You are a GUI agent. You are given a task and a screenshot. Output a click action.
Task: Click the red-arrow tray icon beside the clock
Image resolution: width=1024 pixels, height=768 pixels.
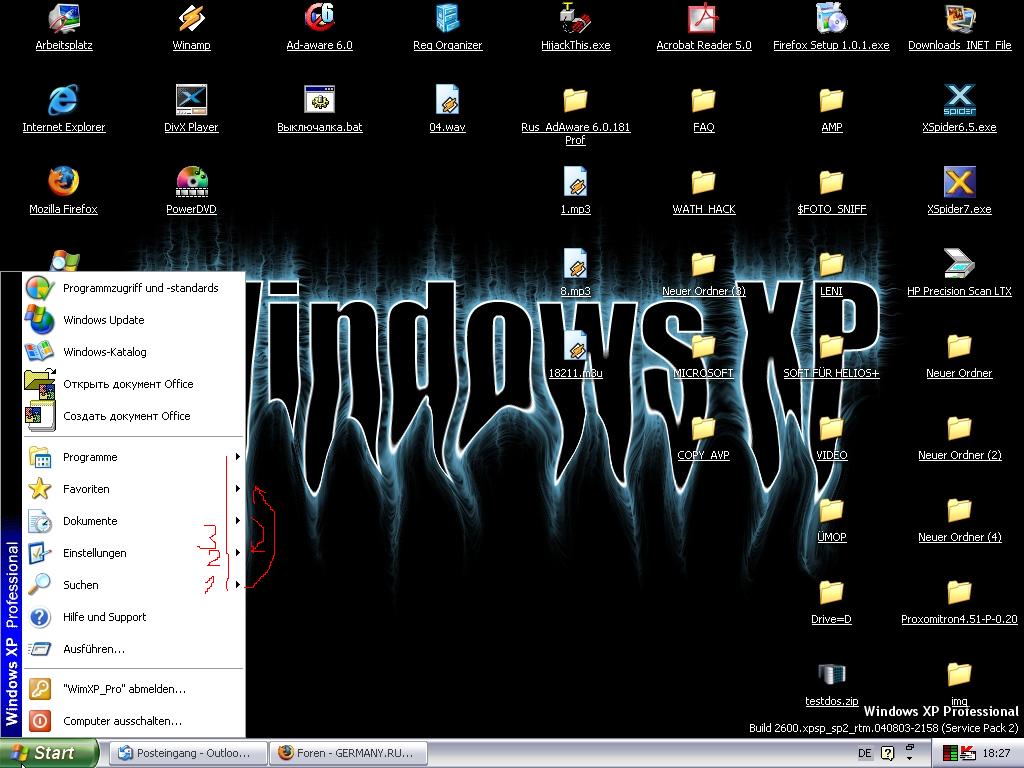pyautogui.click(x=968, y=754)
